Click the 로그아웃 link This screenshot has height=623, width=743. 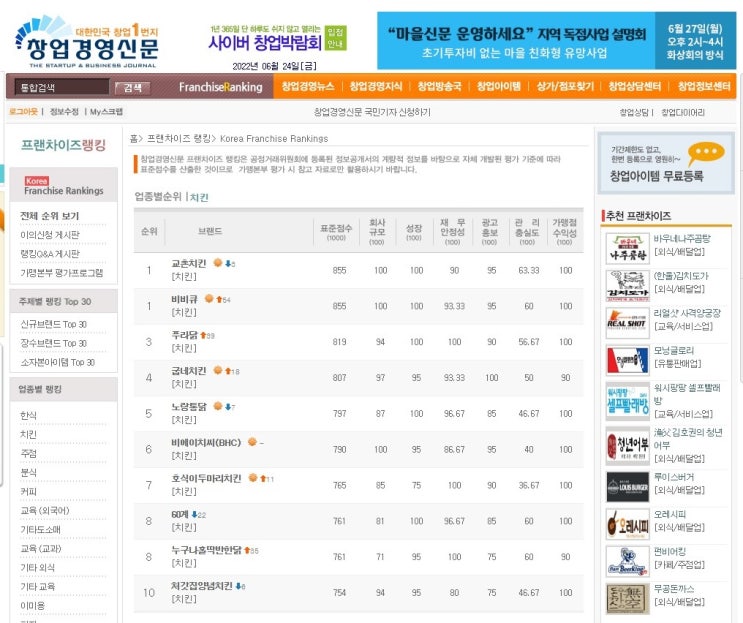click(23, 112)
